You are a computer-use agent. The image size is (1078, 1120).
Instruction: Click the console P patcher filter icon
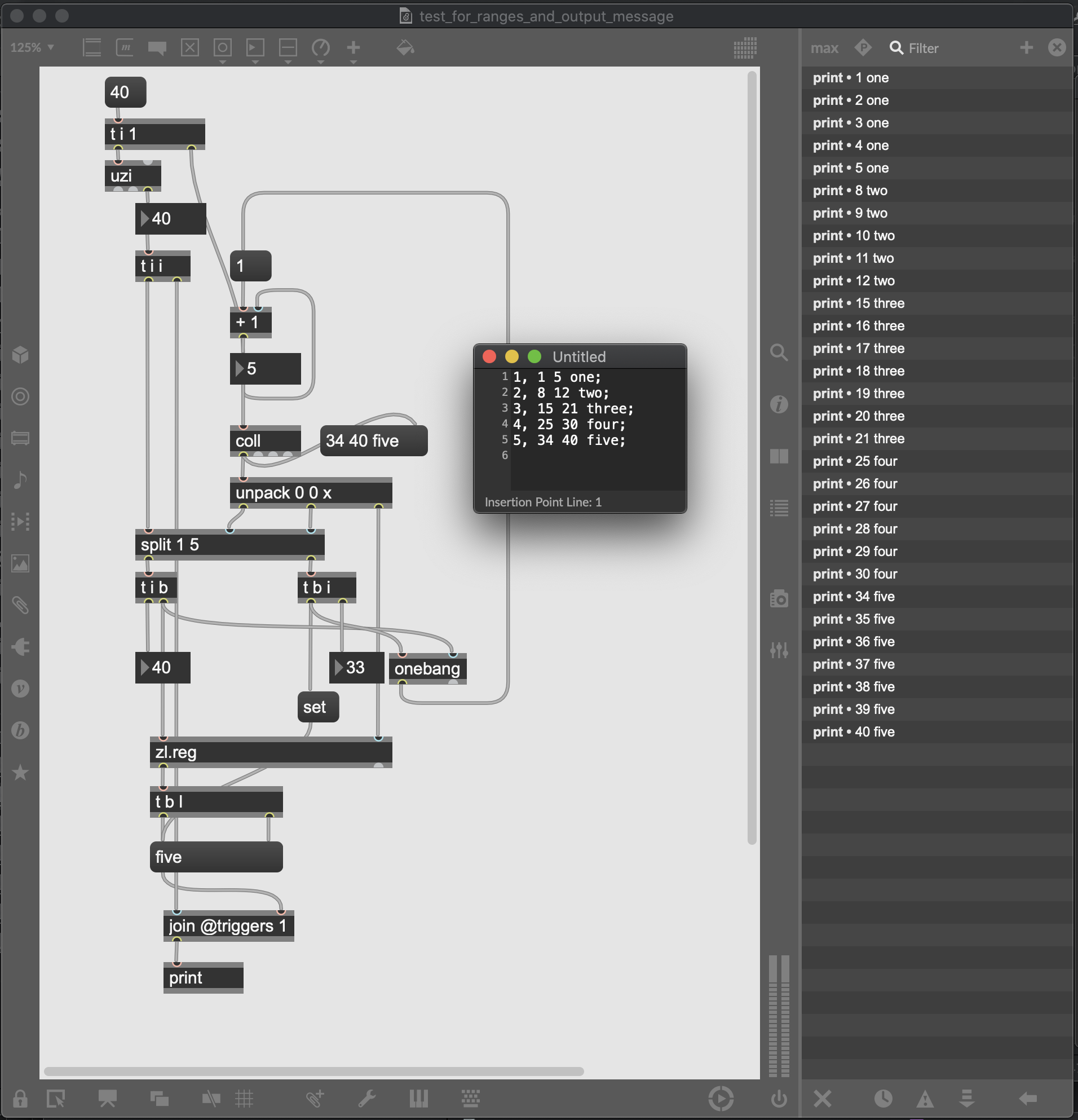(x=863, y=47)
